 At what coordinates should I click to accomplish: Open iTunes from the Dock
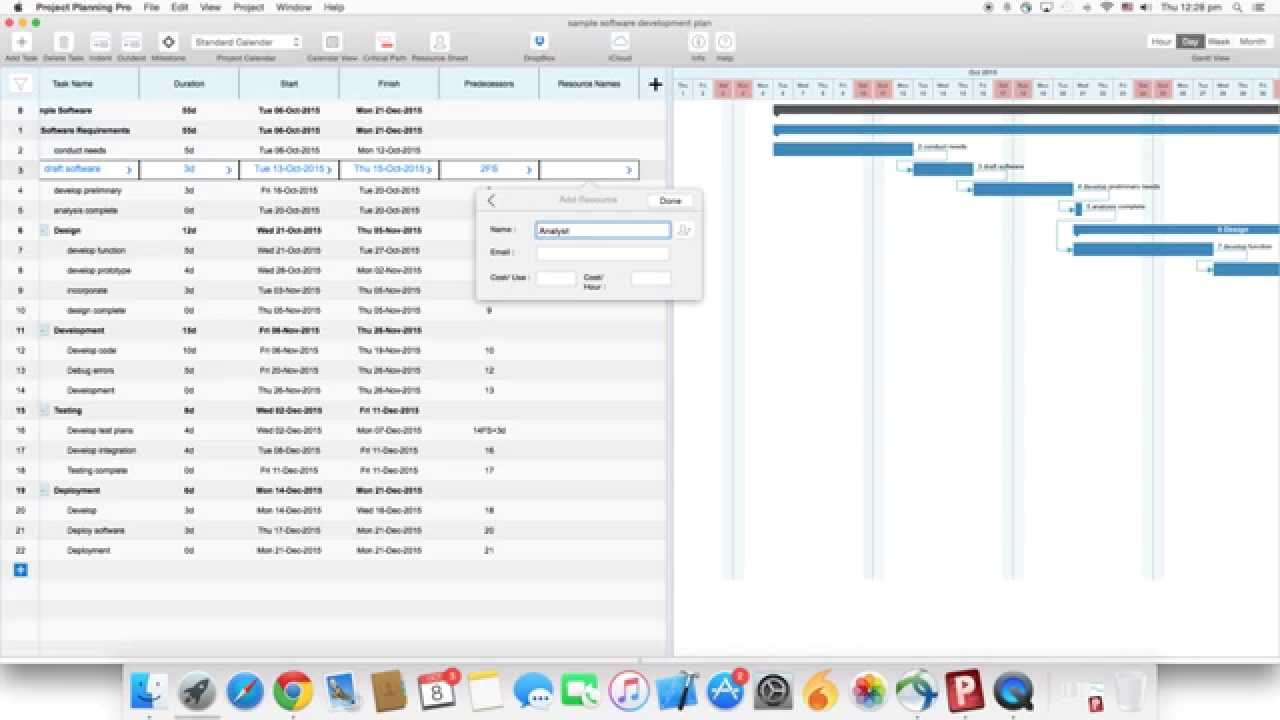[628, 691]
